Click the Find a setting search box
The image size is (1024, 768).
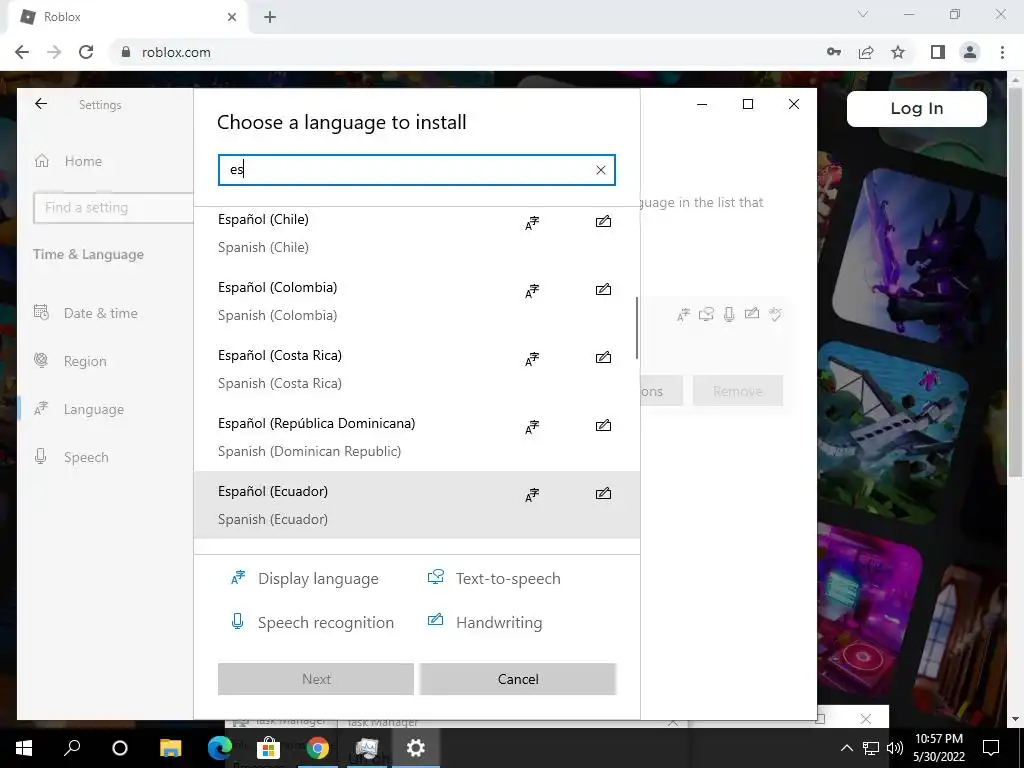(x=113, y=208)
